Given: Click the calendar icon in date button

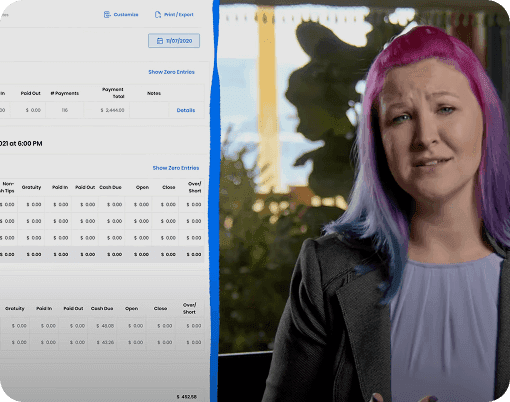Looking at the screenshot, I should pyautogui.click(x=160, y=41).
